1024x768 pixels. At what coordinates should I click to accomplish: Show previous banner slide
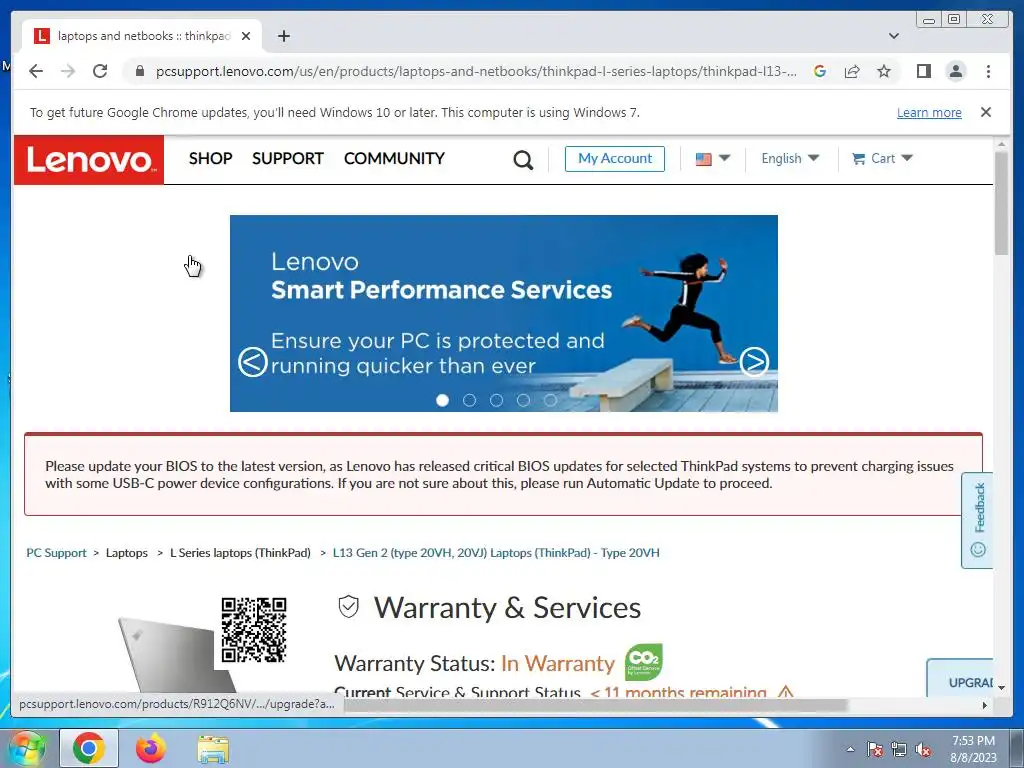click(253, 362)
